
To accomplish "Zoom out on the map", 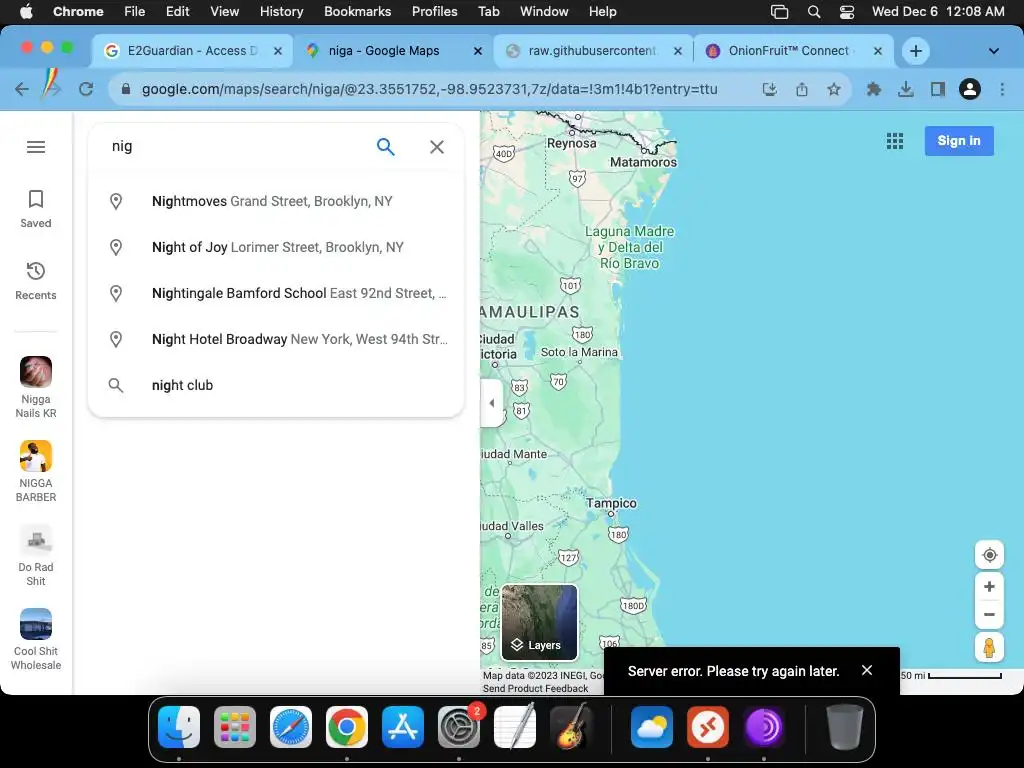I will tap(989, 615).
